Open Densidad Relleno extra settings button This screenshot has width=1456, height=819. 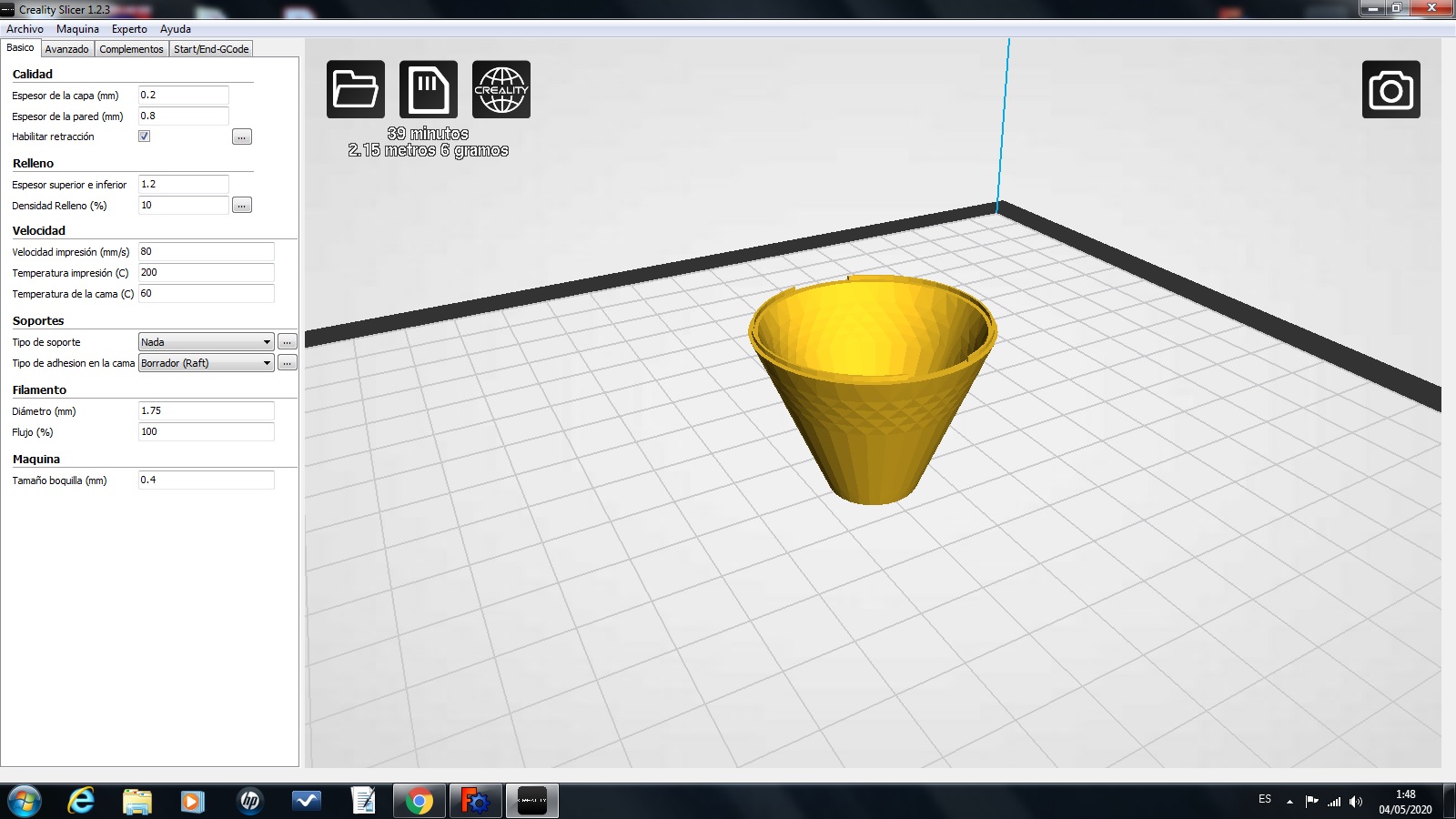(x=241, y=206)
